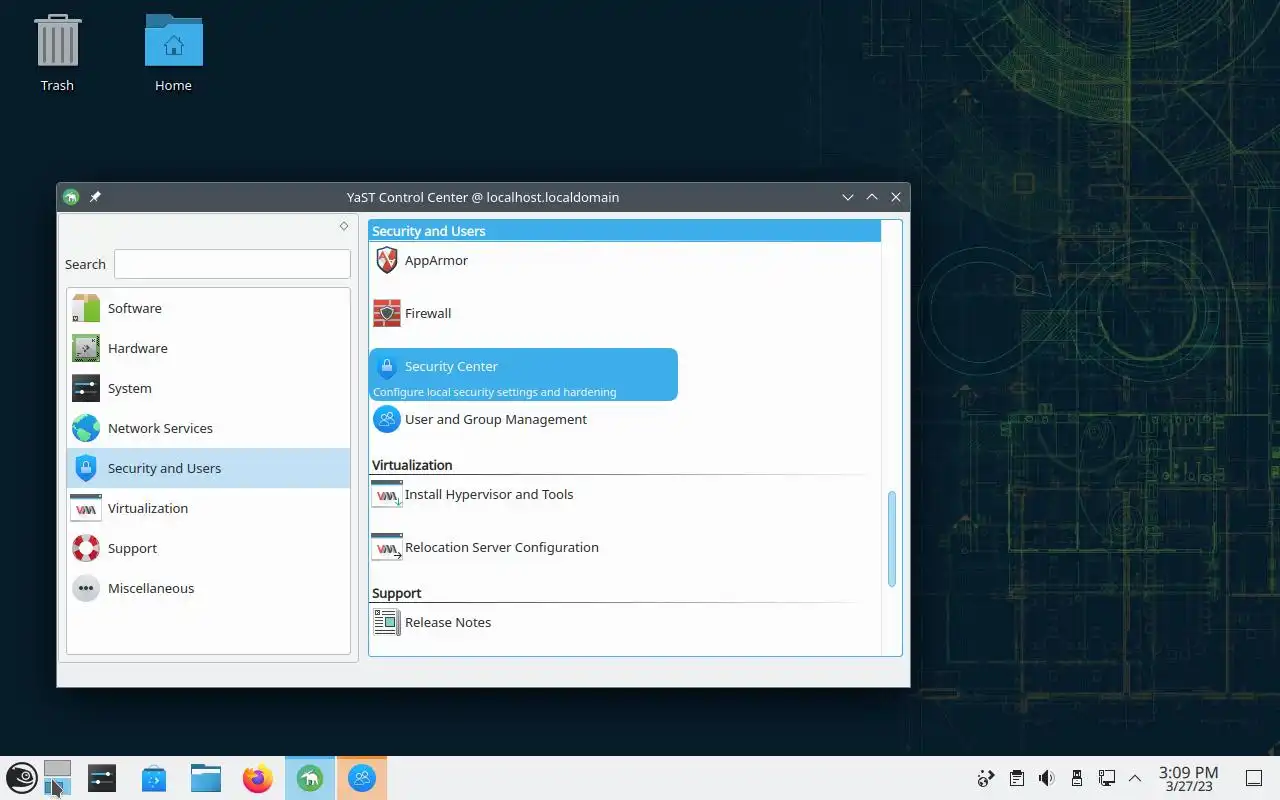Screen dimensions: 1280x800
Task: Select the Virtualization category in sidebar
Action: (208, 508)
